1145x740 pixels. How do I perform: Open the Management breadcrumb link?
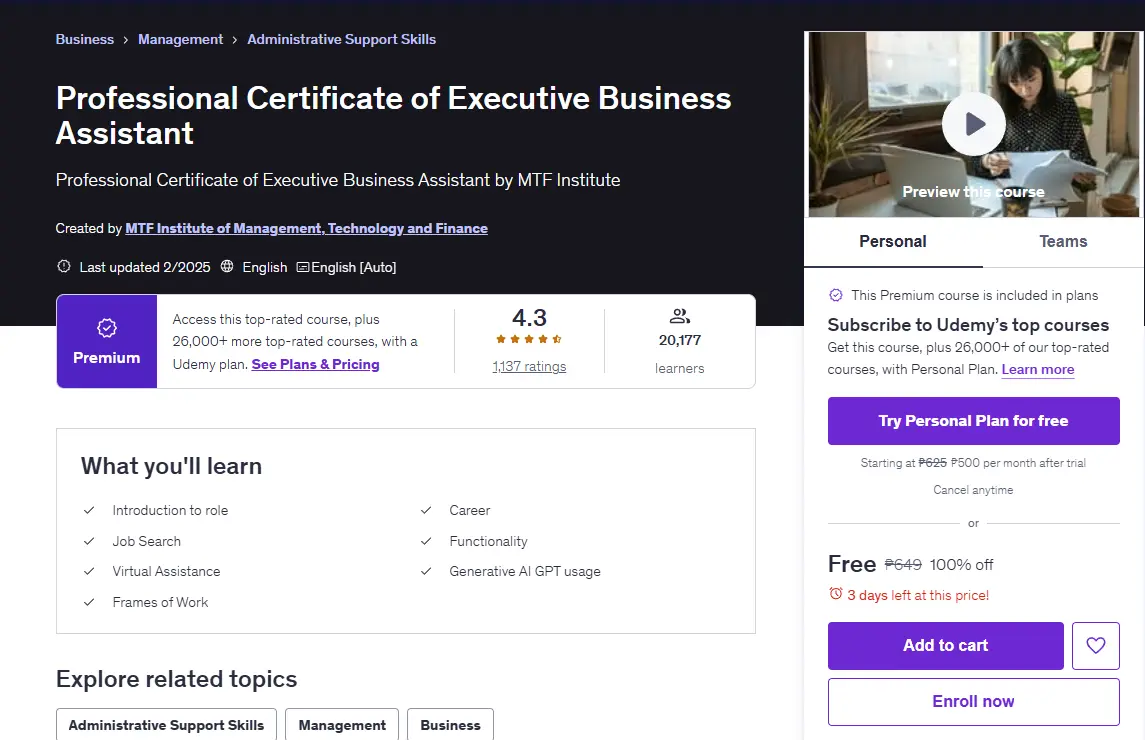point(180,39)
